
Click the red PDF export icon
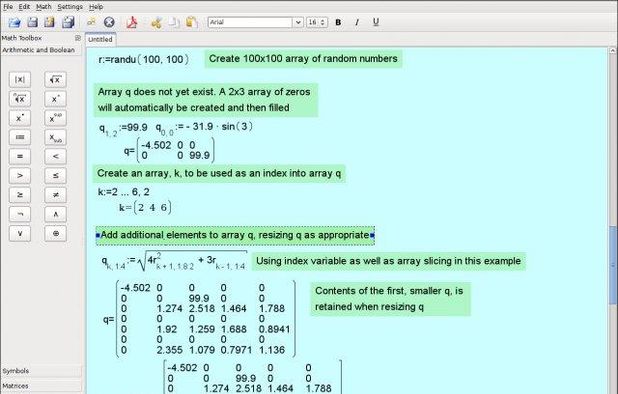[132, 22]
